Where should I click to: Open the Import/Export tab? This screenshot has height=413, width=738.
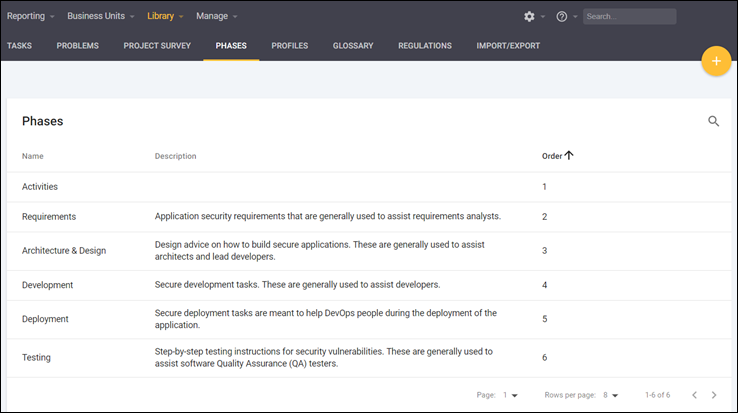pos(509,46)
